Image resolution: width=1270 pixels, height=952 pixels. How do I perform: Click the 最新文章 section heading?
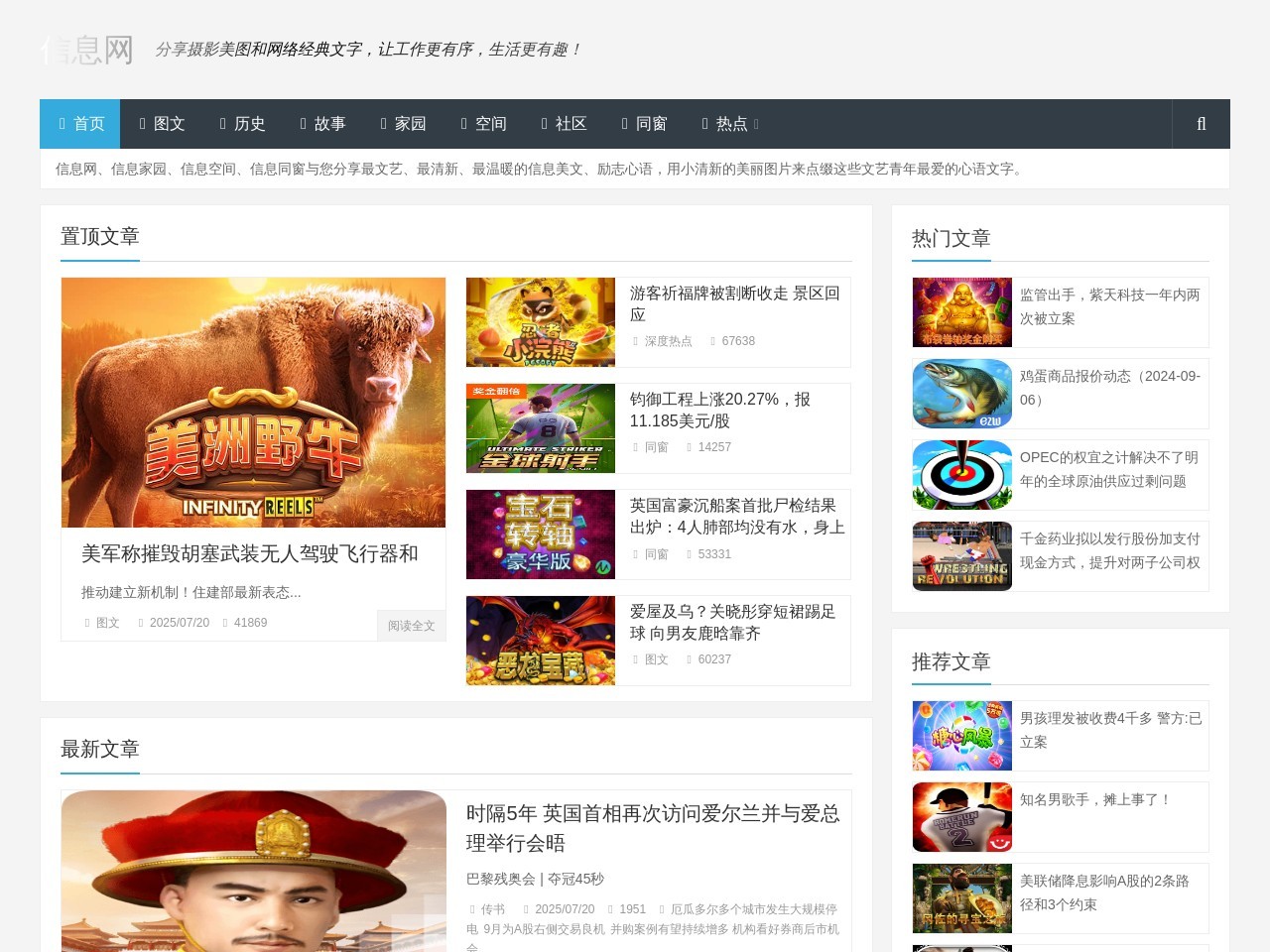click(100, 749)
